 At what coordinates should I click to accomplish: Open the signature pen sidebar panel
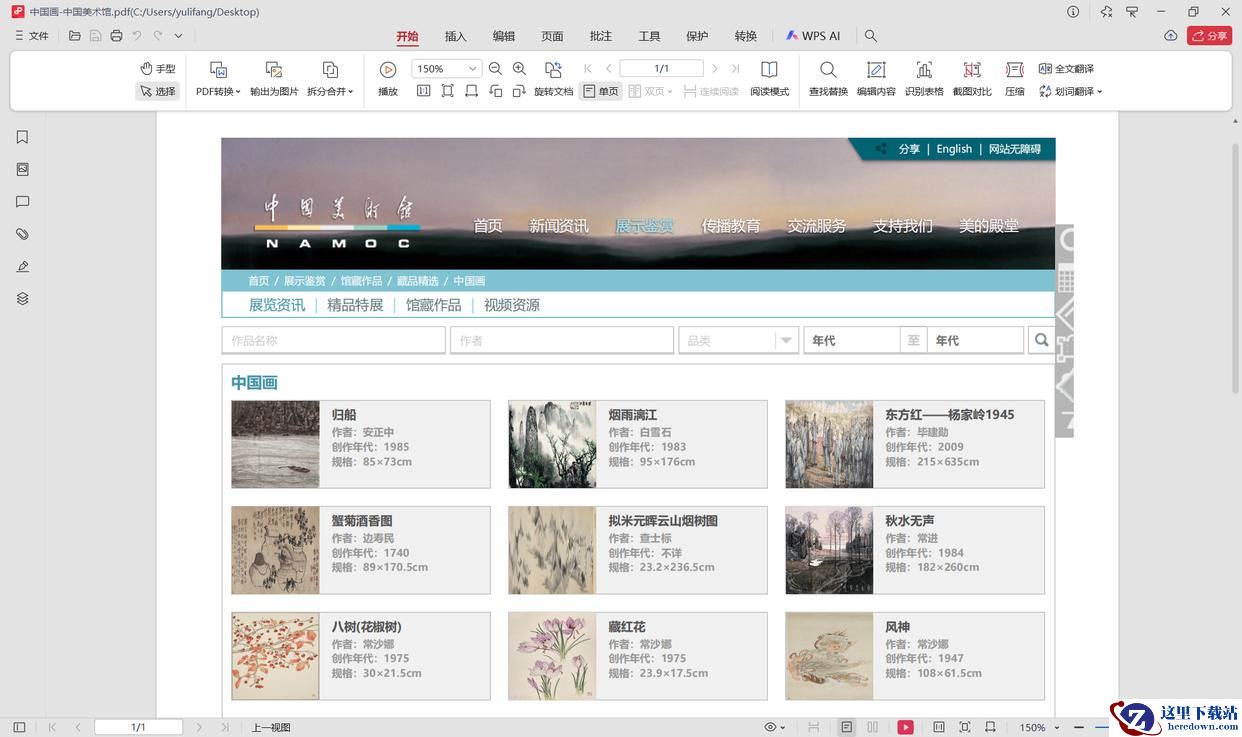22,266
